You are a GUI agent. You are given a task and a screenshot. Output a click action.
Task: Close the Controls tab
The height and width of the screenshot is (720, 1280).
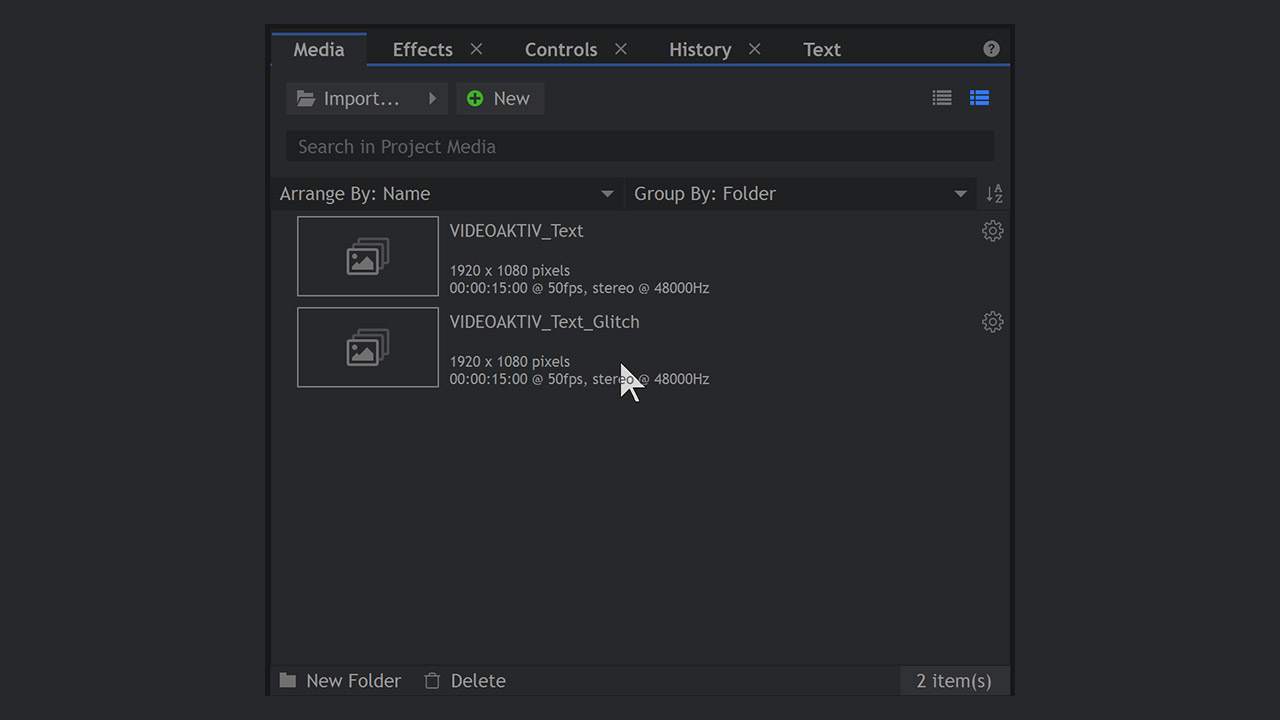621,49
